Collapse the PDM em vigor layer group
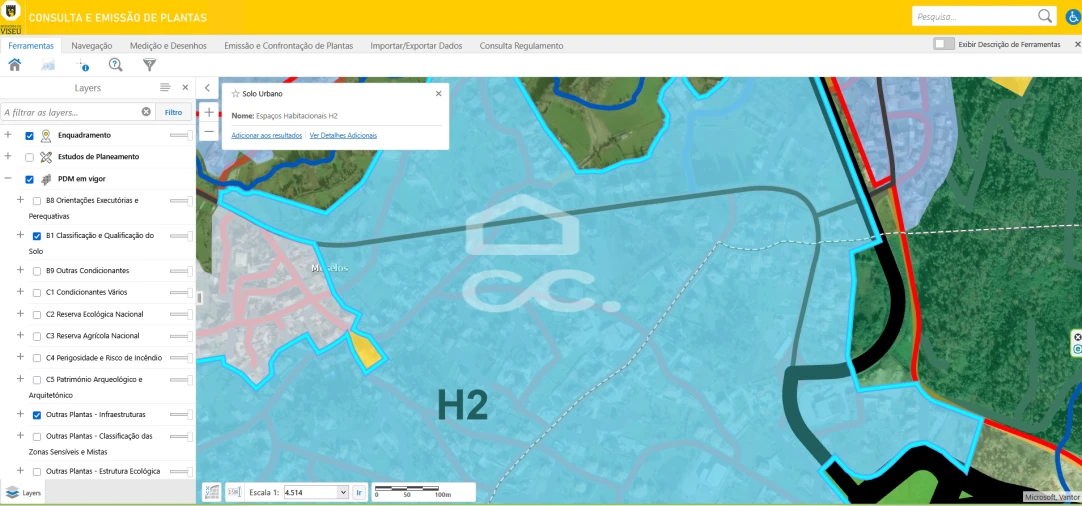1082x506 pixels. click(x=8, y=179)
